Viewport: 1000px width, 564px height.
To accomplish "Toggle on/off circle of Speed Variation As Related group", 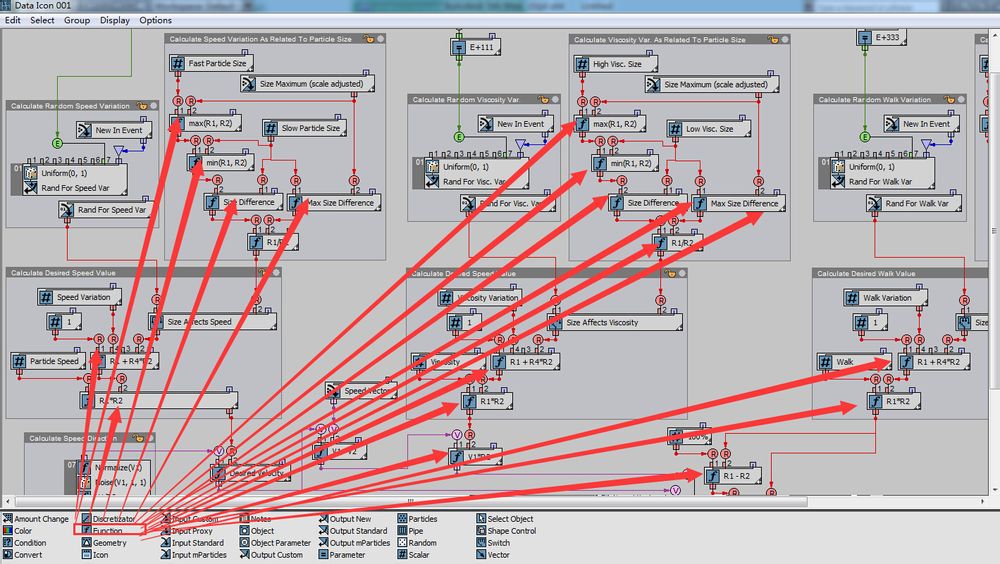I will point(381,39).
